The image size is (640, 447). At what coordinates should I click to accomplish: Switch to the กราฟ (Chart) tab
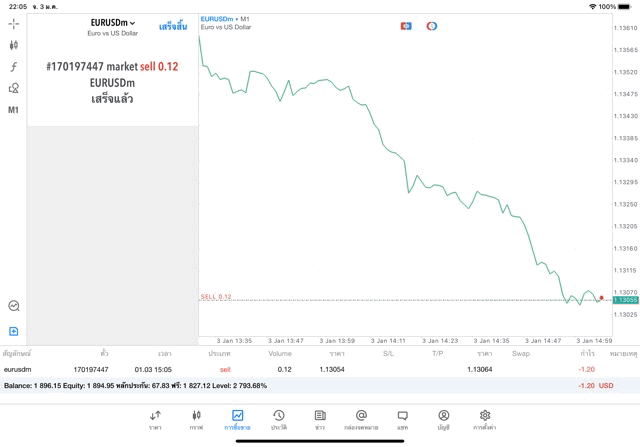tap(196, 419)
